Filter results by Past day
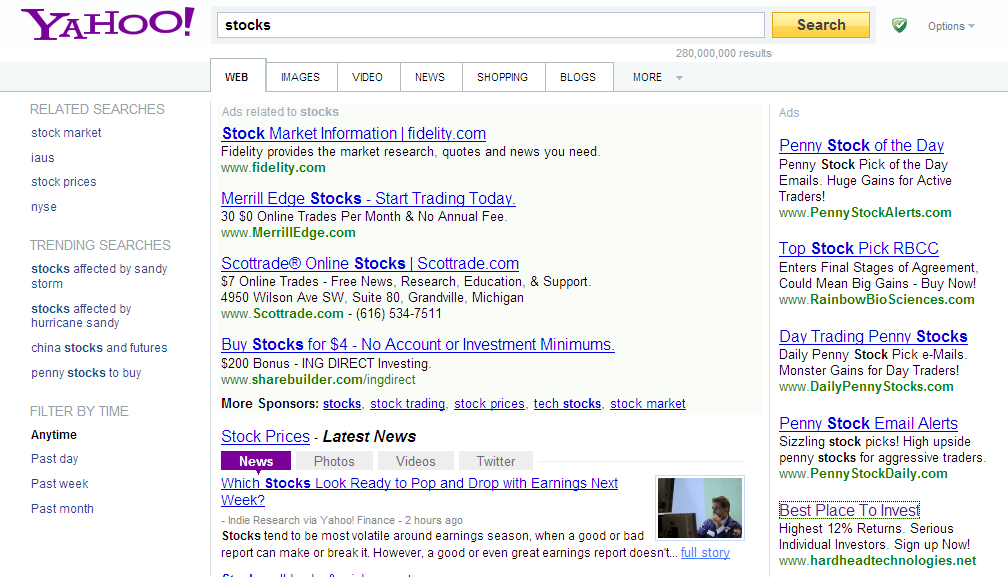 pos(54,459)
